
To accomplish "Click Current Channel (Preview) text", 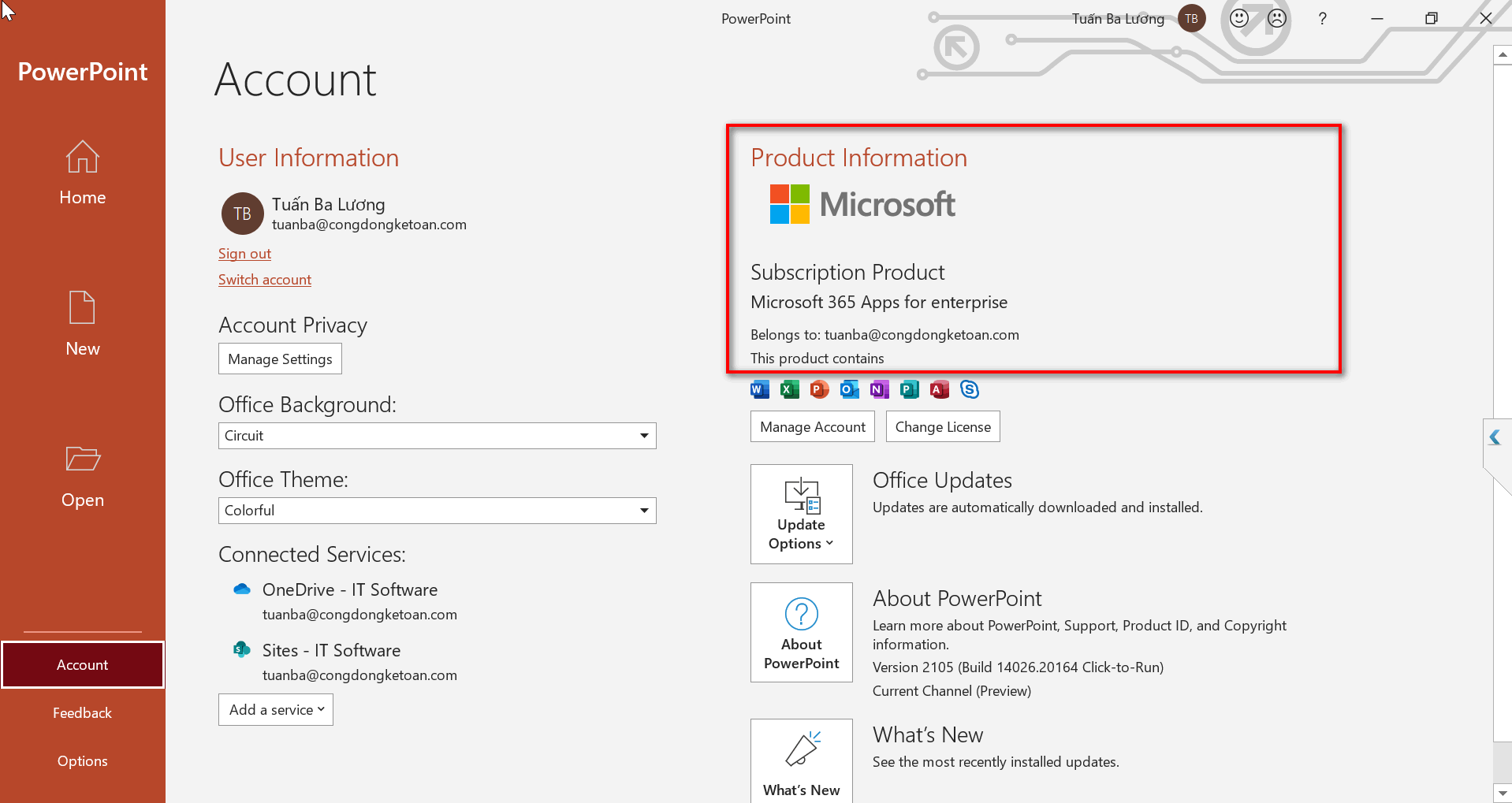I will (952, 691).
